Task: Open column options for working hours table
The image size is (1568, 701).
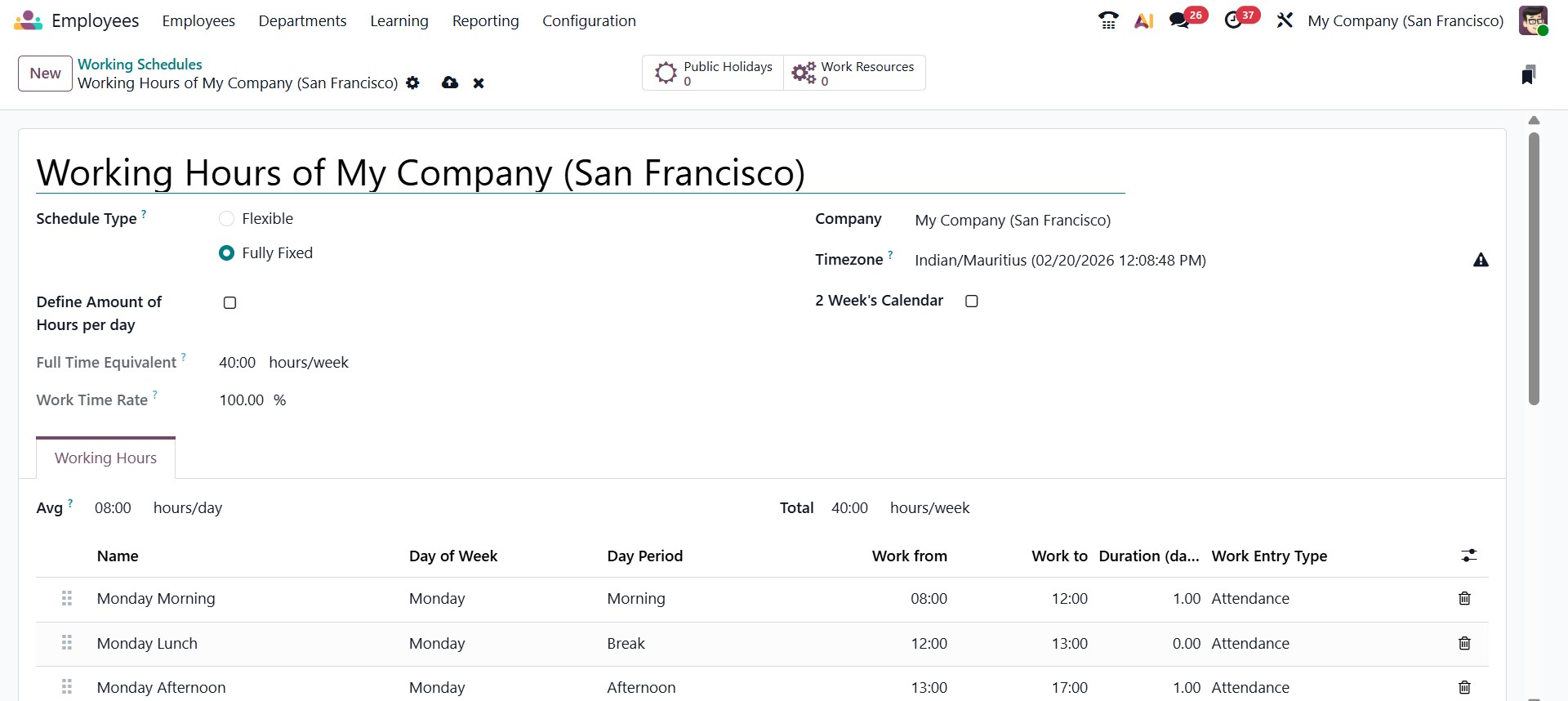Action: pyautogui.click(x=1468, y=556)
